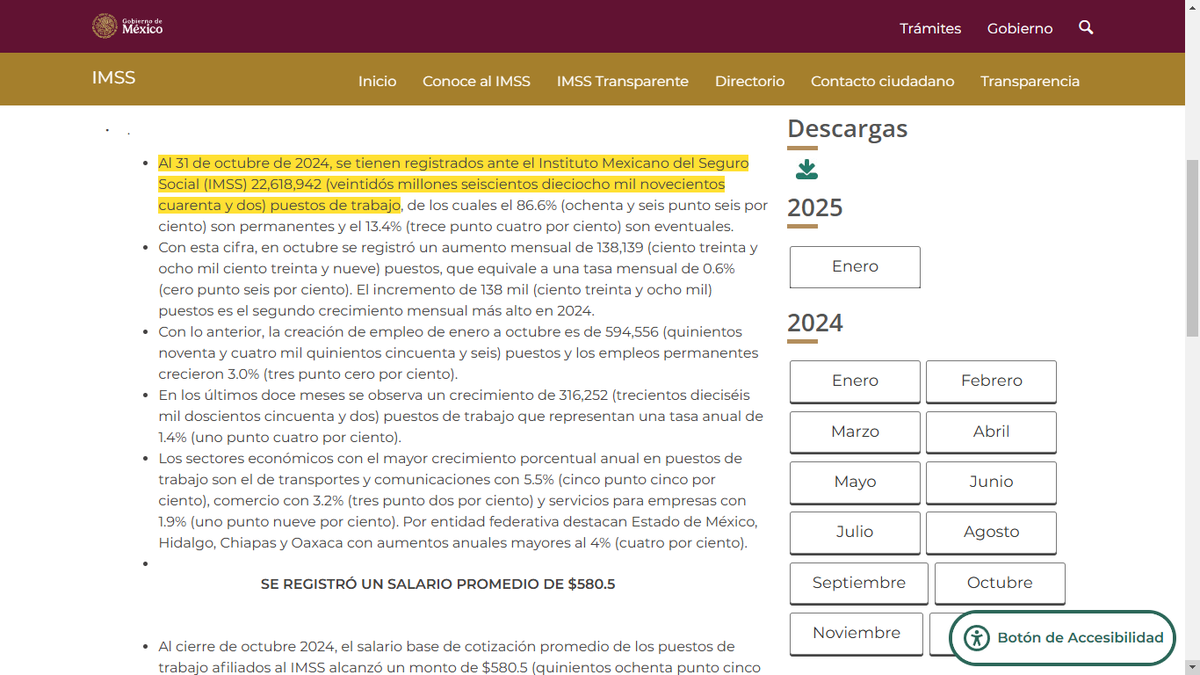Screen dimensions: 1200x675
Task: Click the 2024 year heading
Action: (x=815, y=323)
